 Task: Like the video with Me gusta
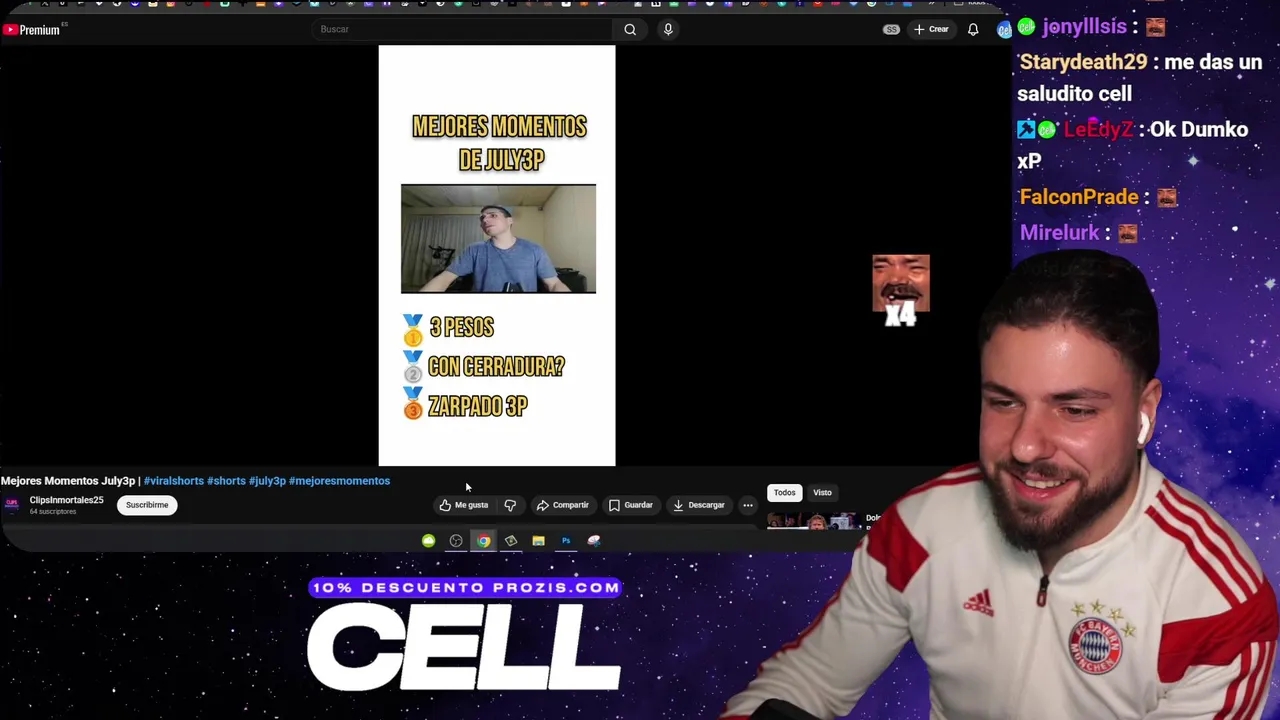[x=464, y=505]
